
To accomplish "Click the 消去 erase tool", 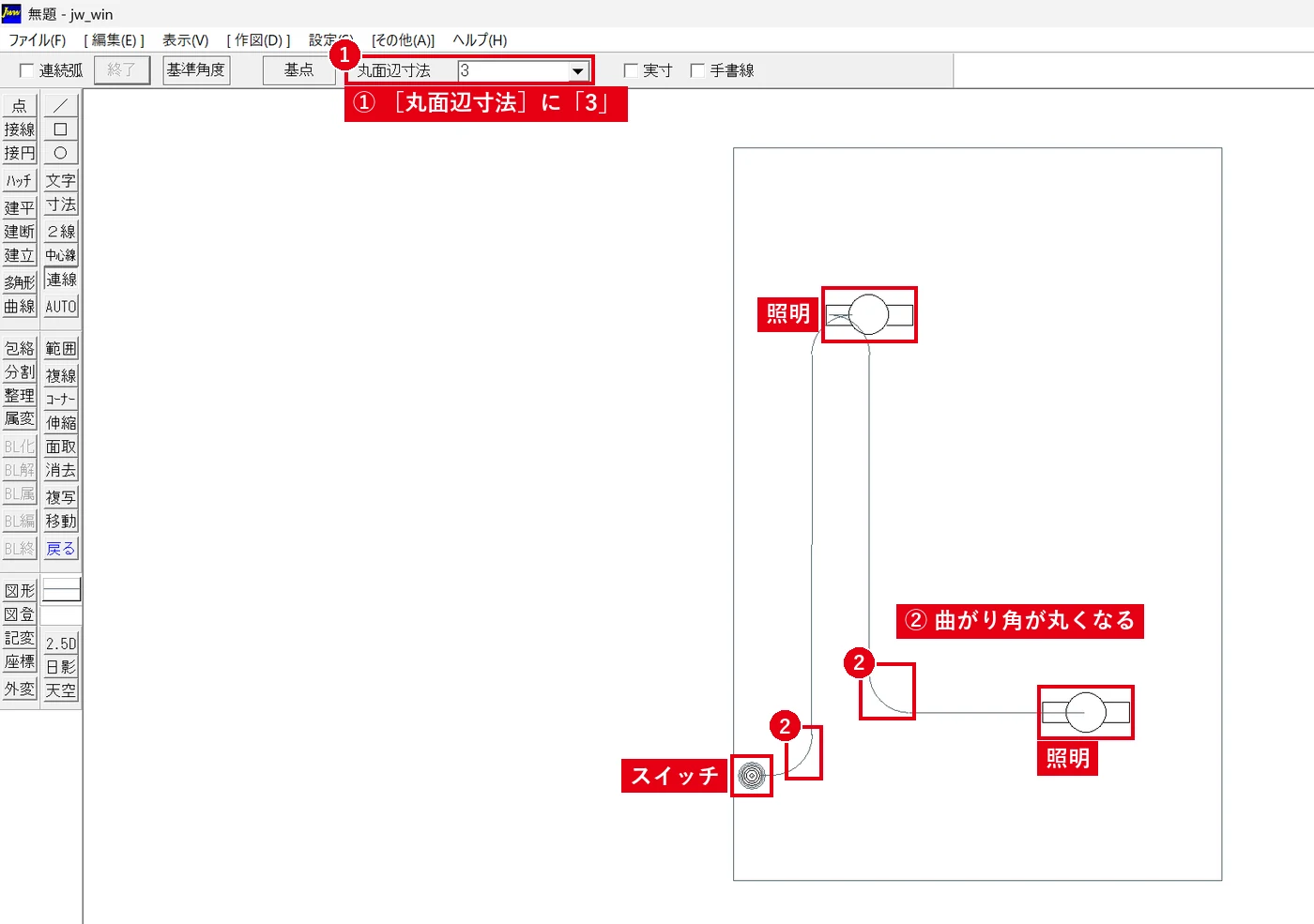I will pyautogui.click(x=60, y=470).
